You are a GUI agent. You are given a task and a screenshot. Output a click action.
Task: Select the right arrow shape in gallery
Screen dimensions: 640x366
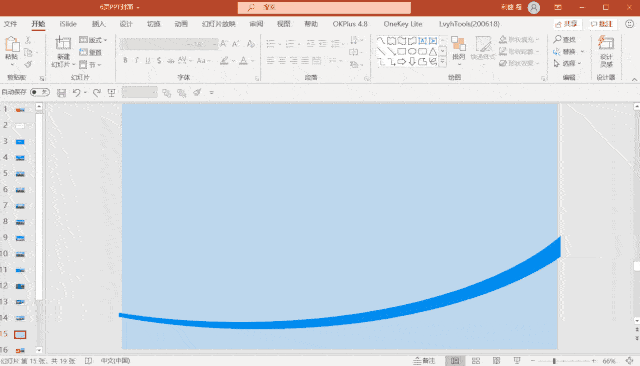pyautogui.click(x=402, y=62)
